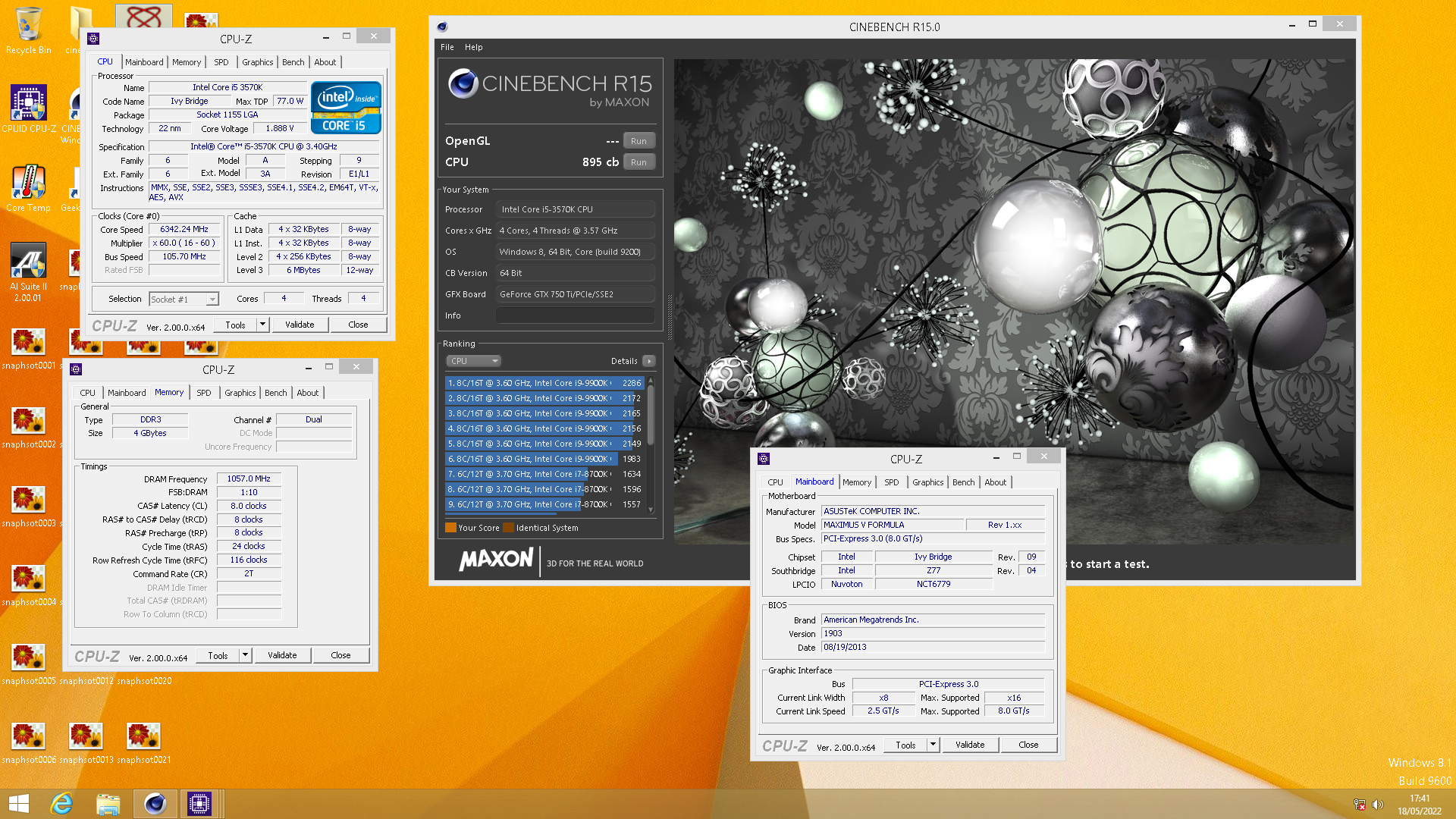Click the network status tray icon
The image size is (1456, 819).
pyautogui.click(x=1360, y=805)
